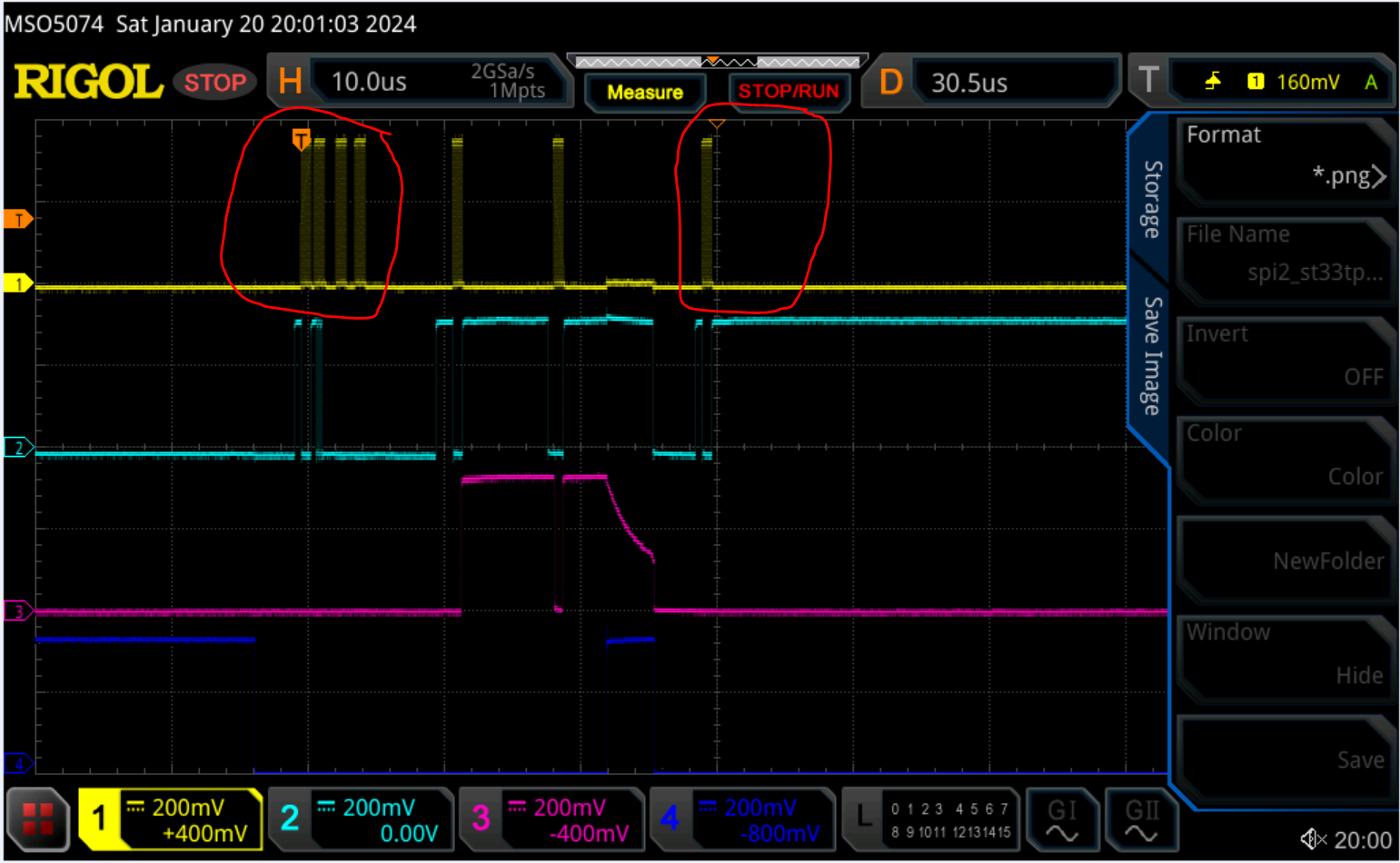Open waveform generator GI settings
The width and height of the screenshot is (1400, 863).
coord(1063,818)
